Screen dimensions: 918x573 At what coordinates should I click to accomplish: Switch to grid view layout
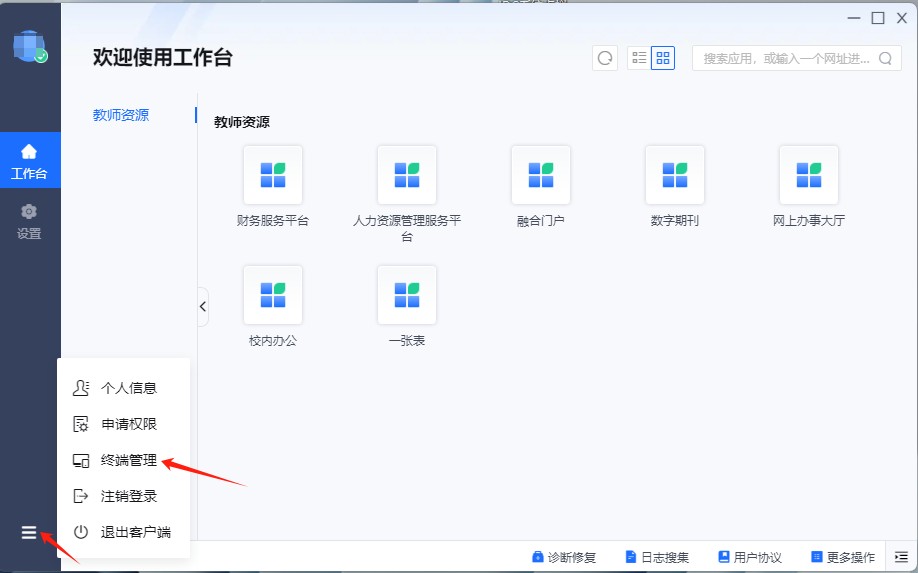pos(663,58)
